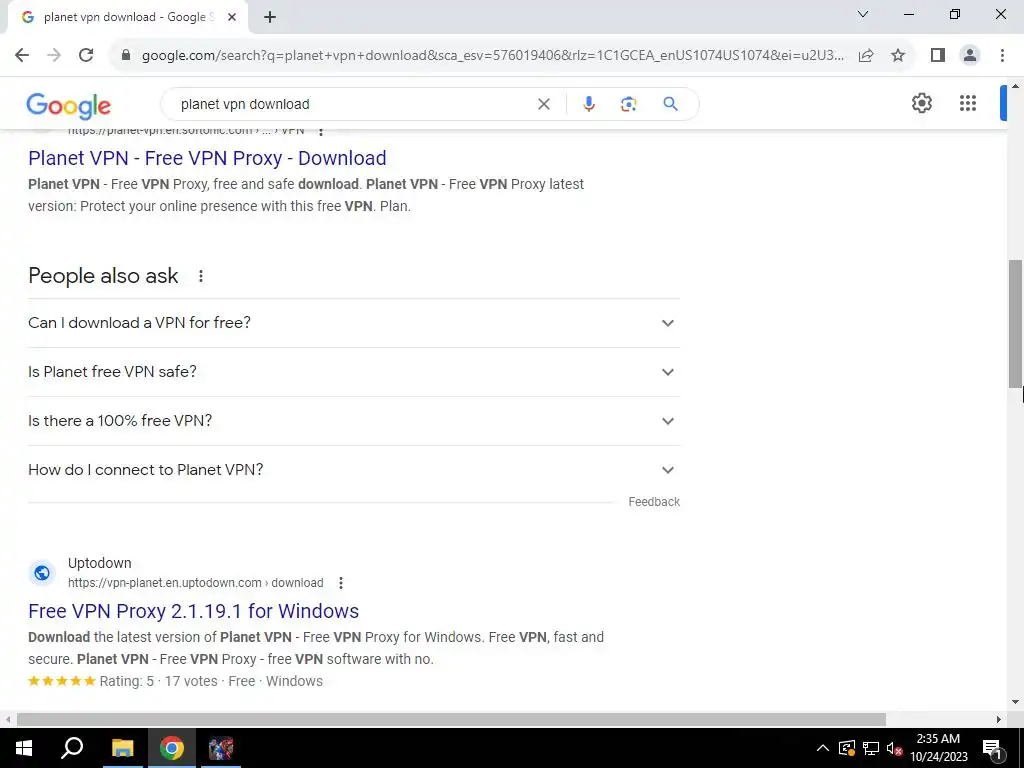Open People also ask options menu

(x=200, y=276)
